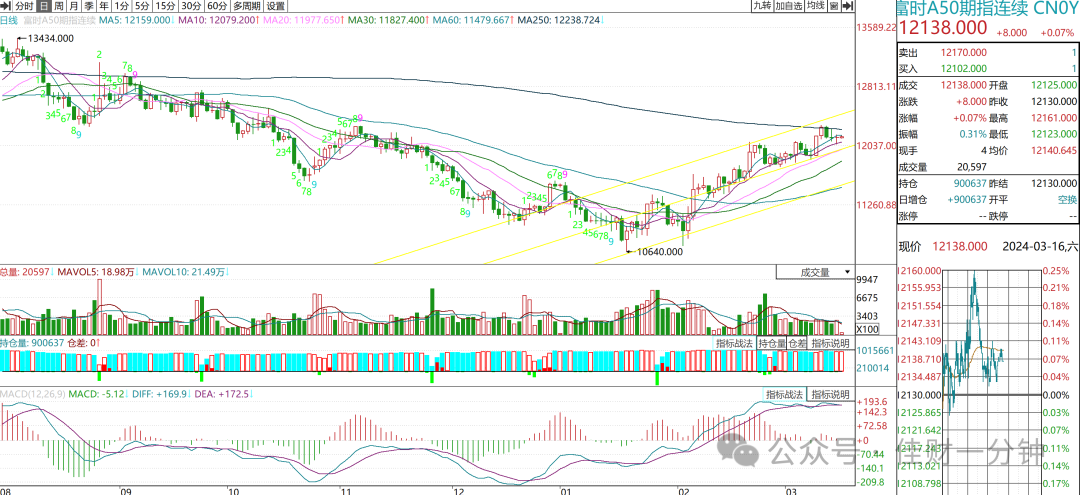This screenshot has height=495, width=1080.
Task: Click the collapse arrow icon left of 分时
Action: click(x=6, y=6)
